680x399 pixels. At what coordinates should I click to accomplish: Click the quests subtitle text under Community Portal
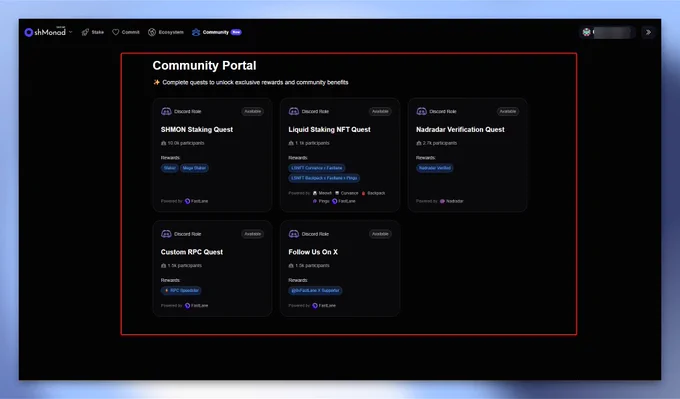coord(255,82)
